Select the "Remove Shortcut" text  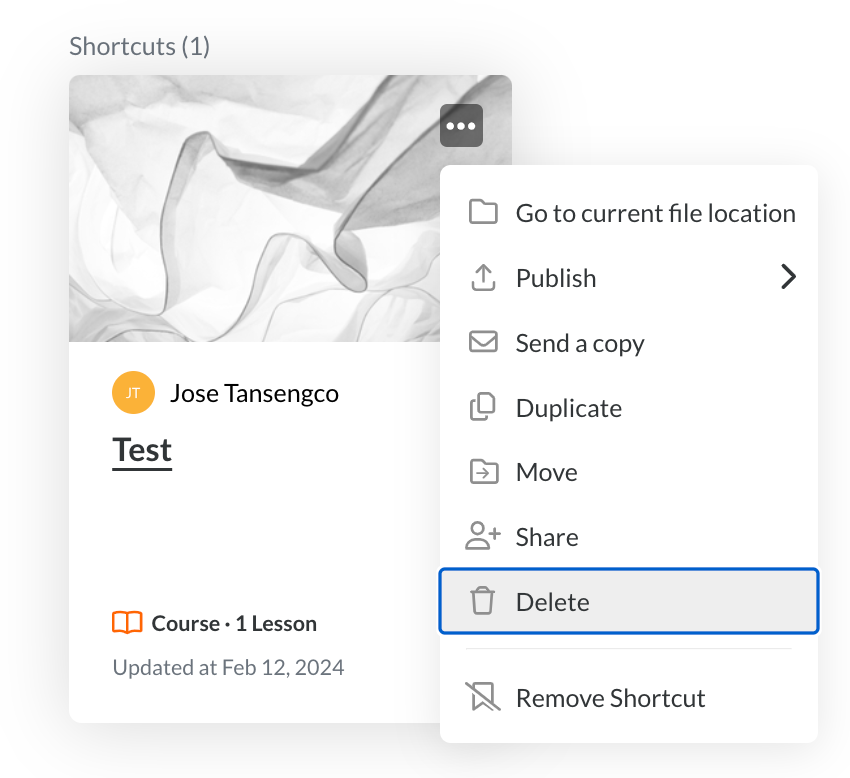tap(610, 698)
